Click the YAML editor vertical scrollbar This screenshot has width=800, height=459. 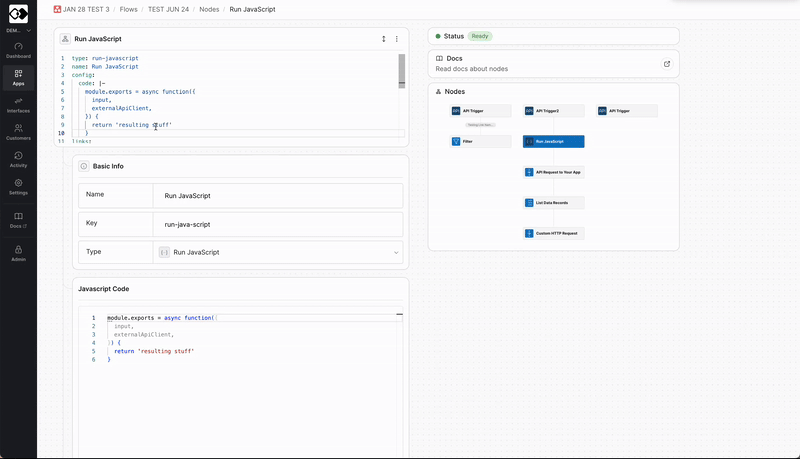click(402, 71)
